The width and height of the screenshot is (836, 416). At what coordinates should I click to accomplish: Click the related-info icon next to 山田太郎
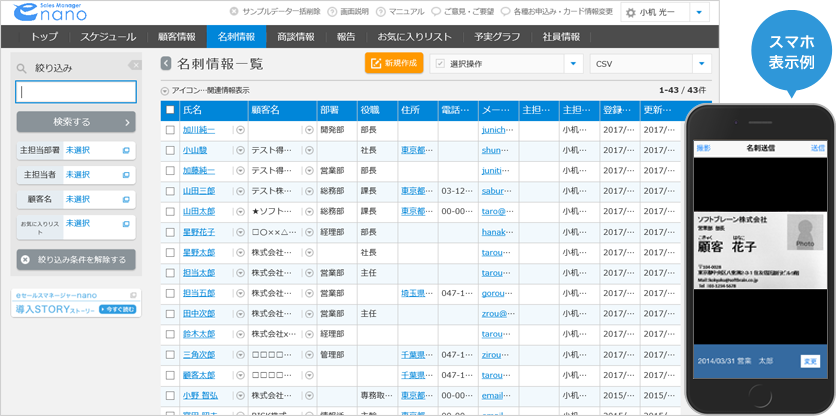[240, 212]
